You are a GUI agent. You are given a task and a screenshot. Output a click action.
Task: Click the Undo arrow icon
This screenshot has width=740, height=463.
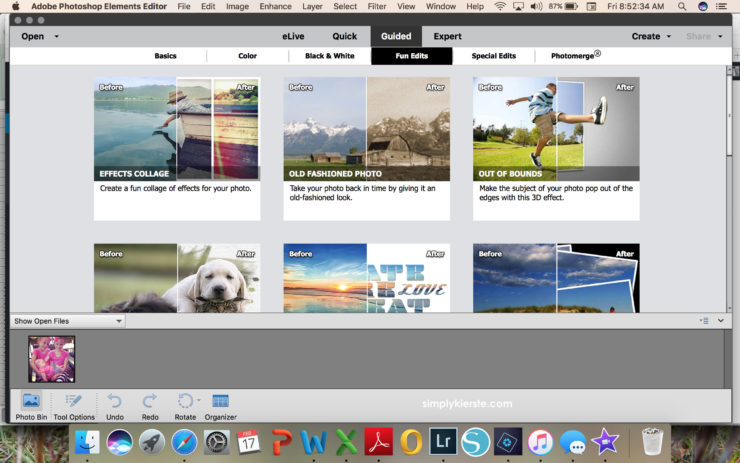(115, 401)
